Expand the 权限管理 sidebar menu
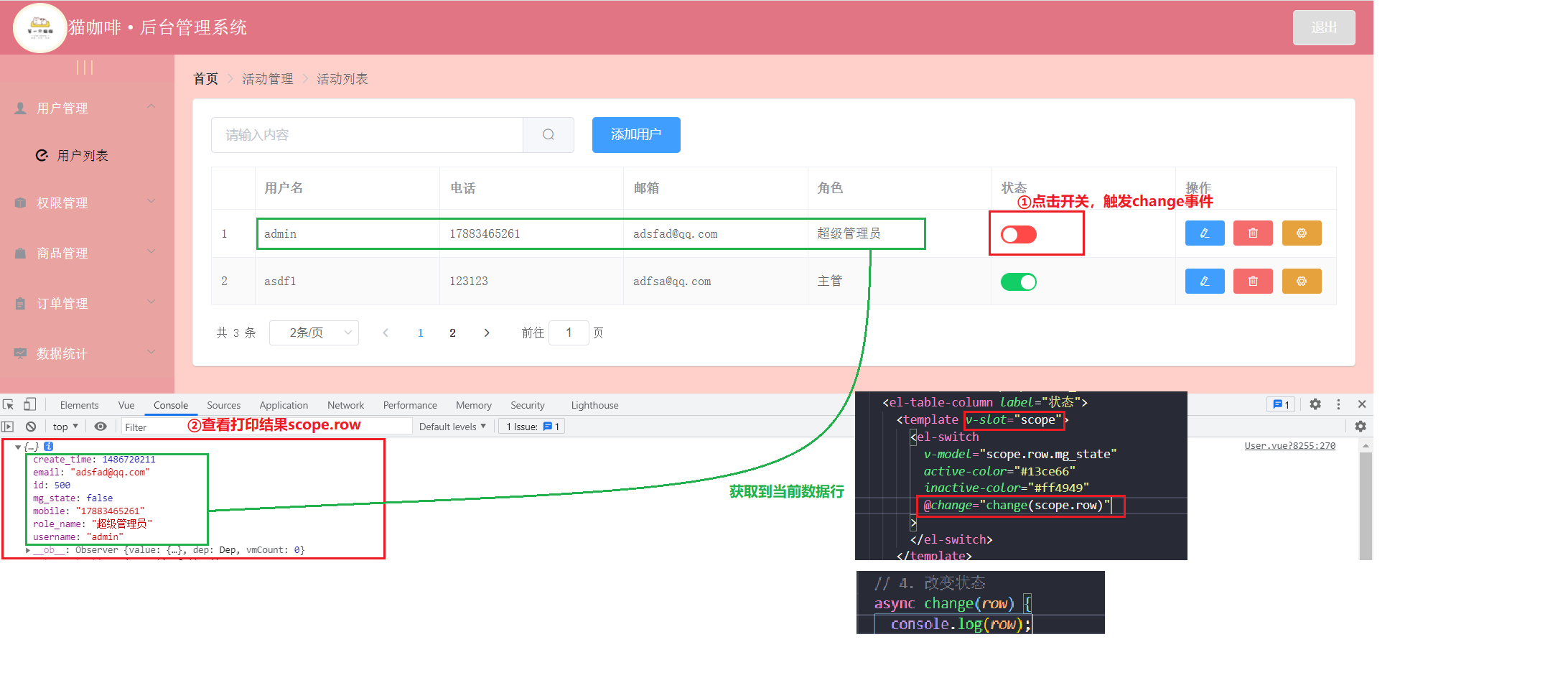The height and width of the screenshot is (688, 1568). tap(62, 203)
